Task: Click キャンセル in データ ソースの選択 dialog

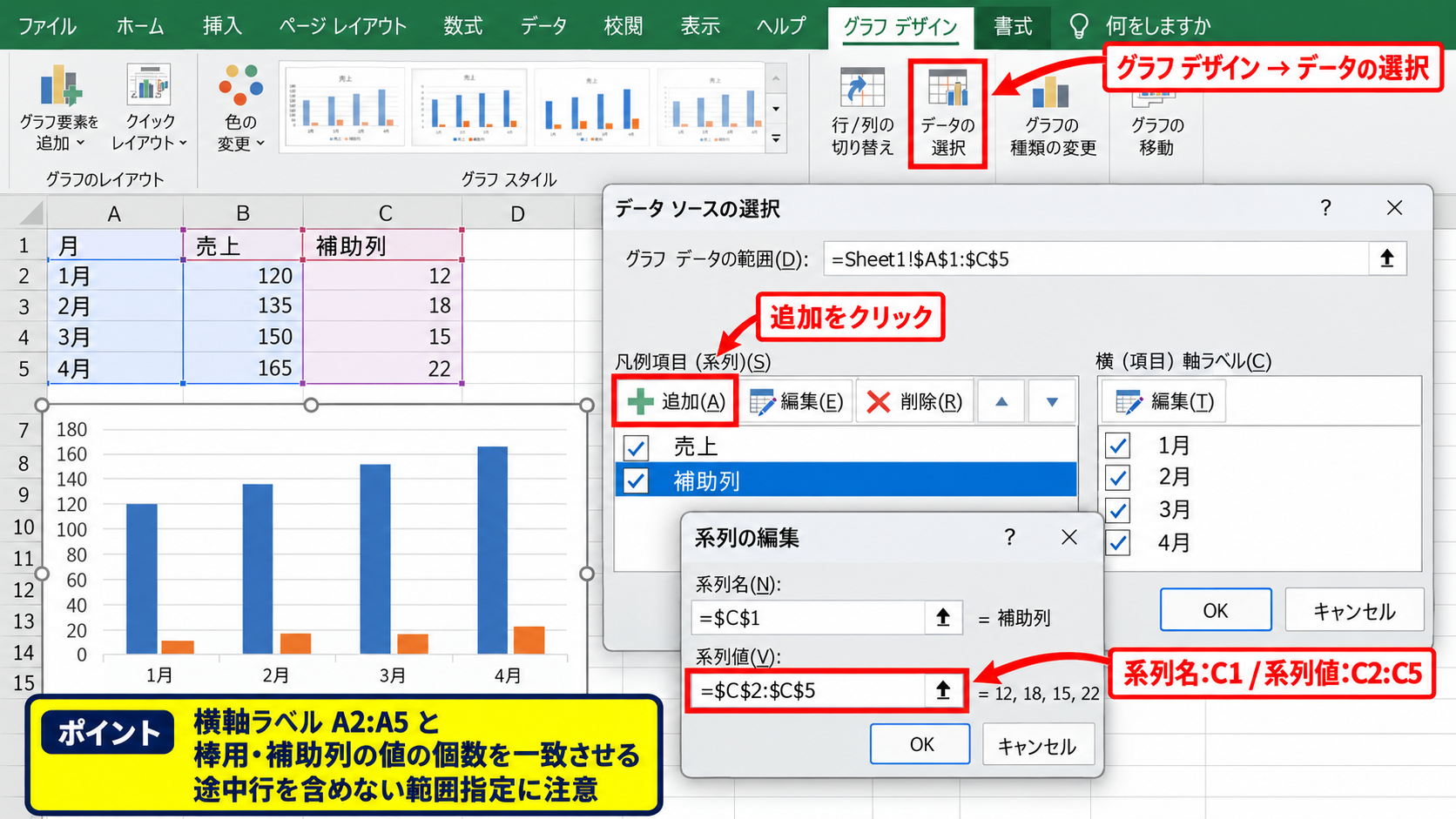Action: pyautogui.click(x=1354, y=610)
